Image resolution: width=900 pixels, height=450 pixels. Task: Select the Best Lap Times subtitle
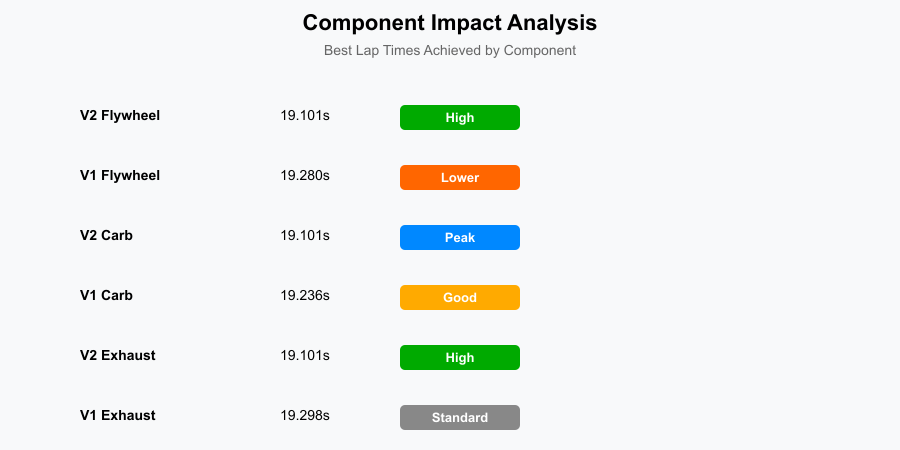click(450, 50)
